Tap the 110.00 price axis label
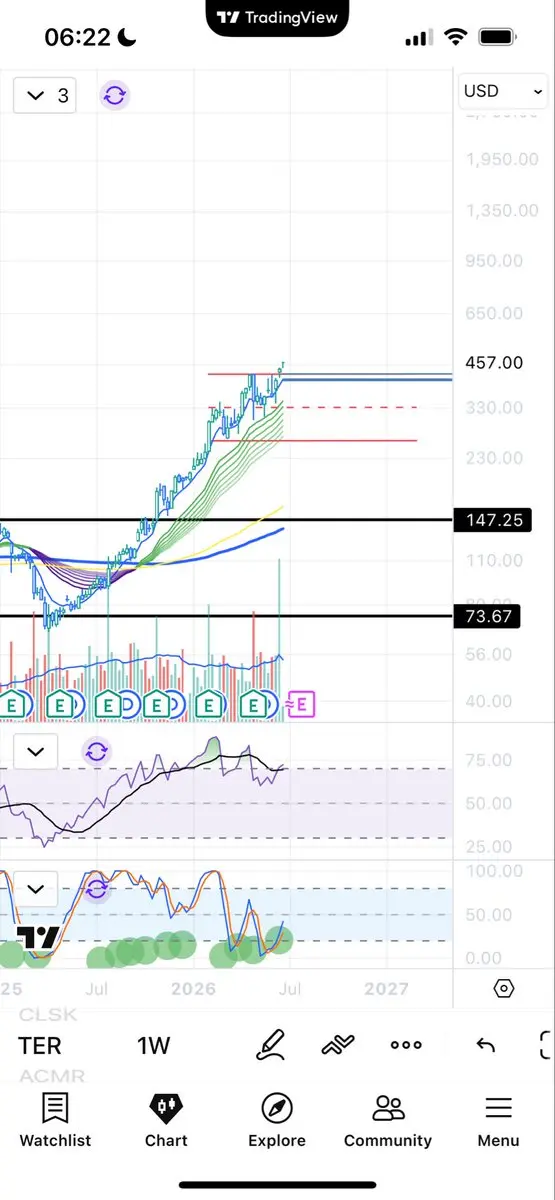The image size is (555, 1200). pos(494,561)
